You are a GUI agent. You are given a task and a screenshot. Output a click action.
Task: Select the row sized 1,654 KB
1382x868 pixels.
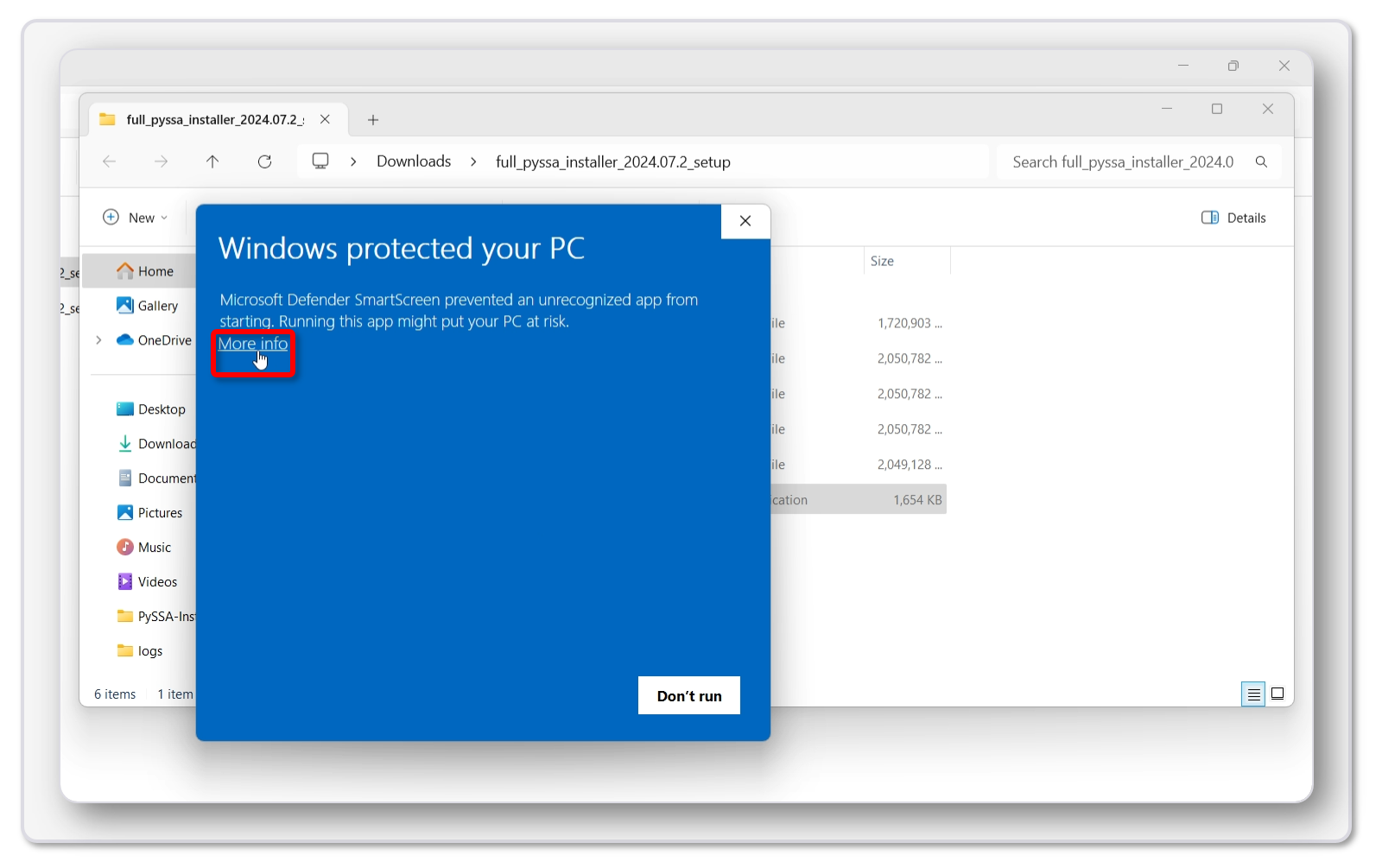coord(859,500)
